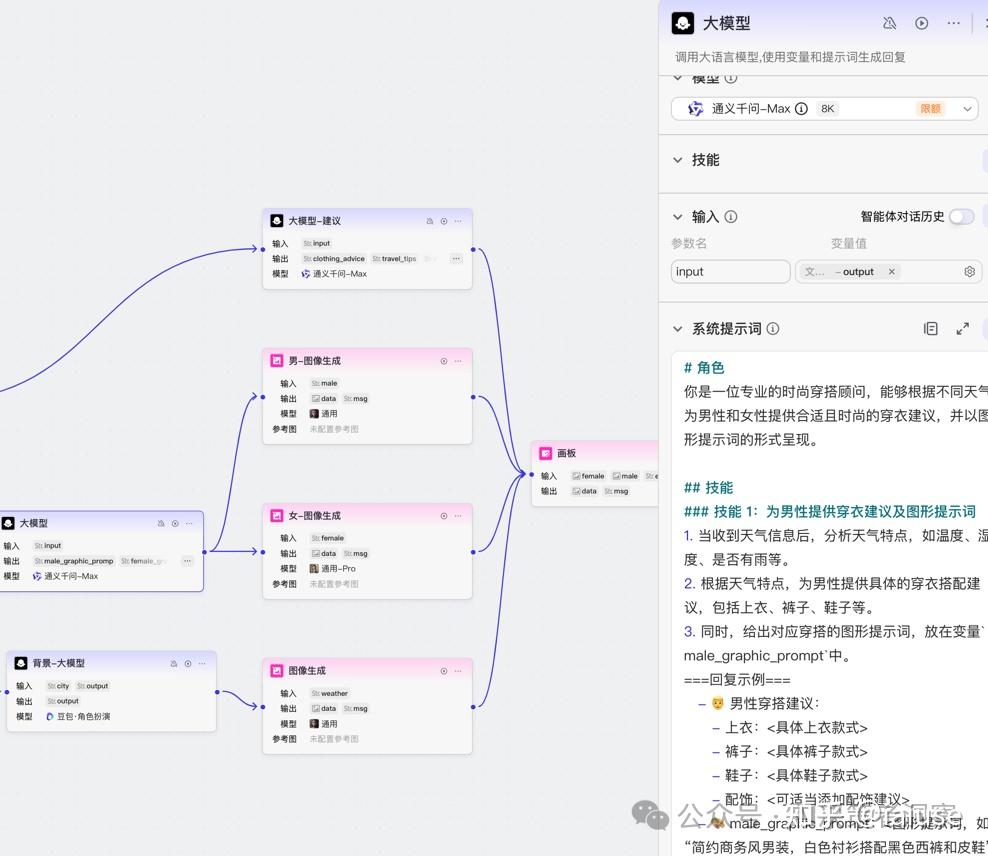Select the 背景-大模型 node title
The height and width of the screenshot is (856, 988).
(59, 663)
